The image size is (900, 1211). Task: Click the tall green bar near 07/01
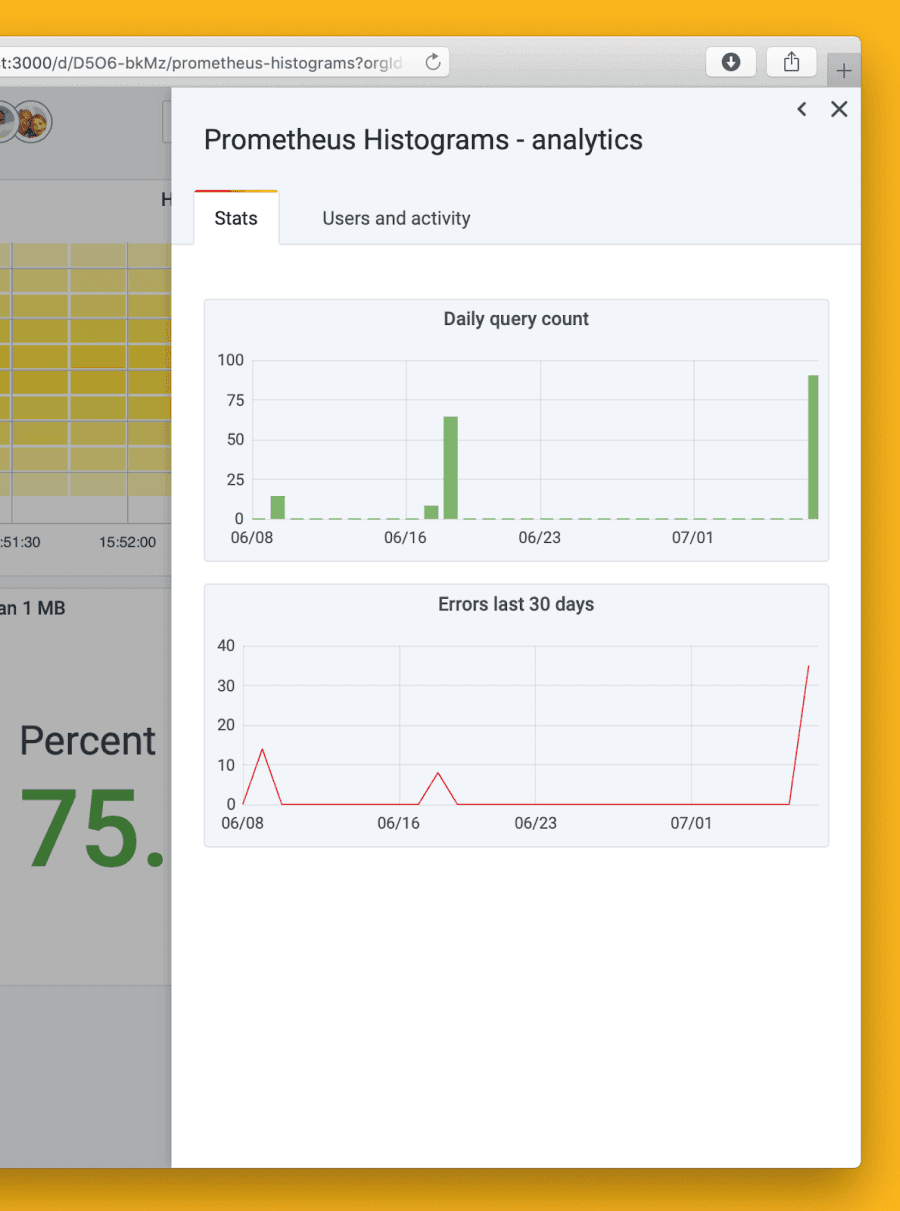coord(813,445)
